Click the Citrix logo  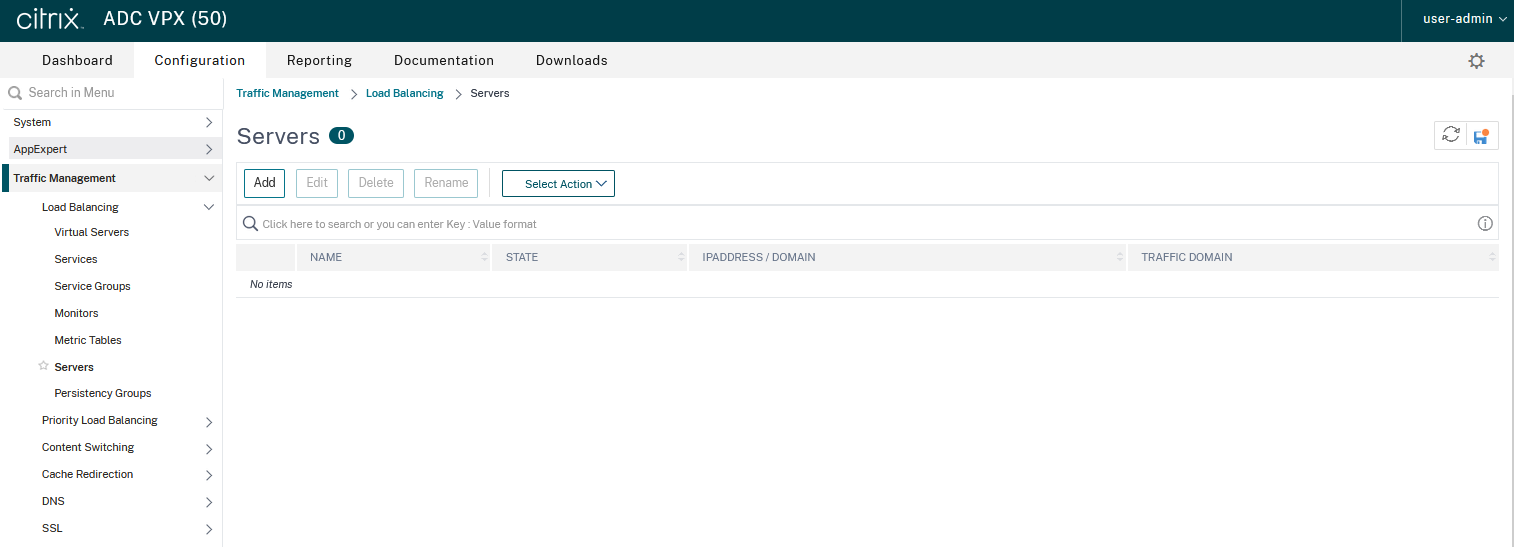48,19
